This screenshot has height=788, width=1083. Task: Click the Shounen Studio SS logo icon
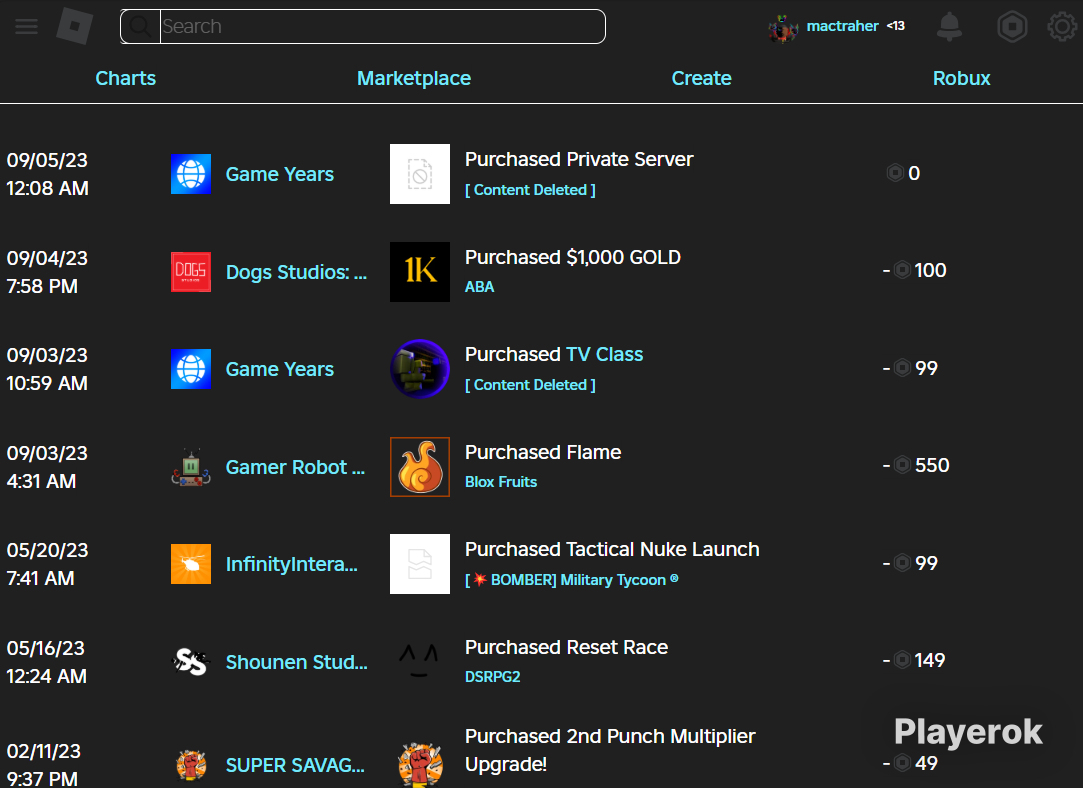click(191, 662)
